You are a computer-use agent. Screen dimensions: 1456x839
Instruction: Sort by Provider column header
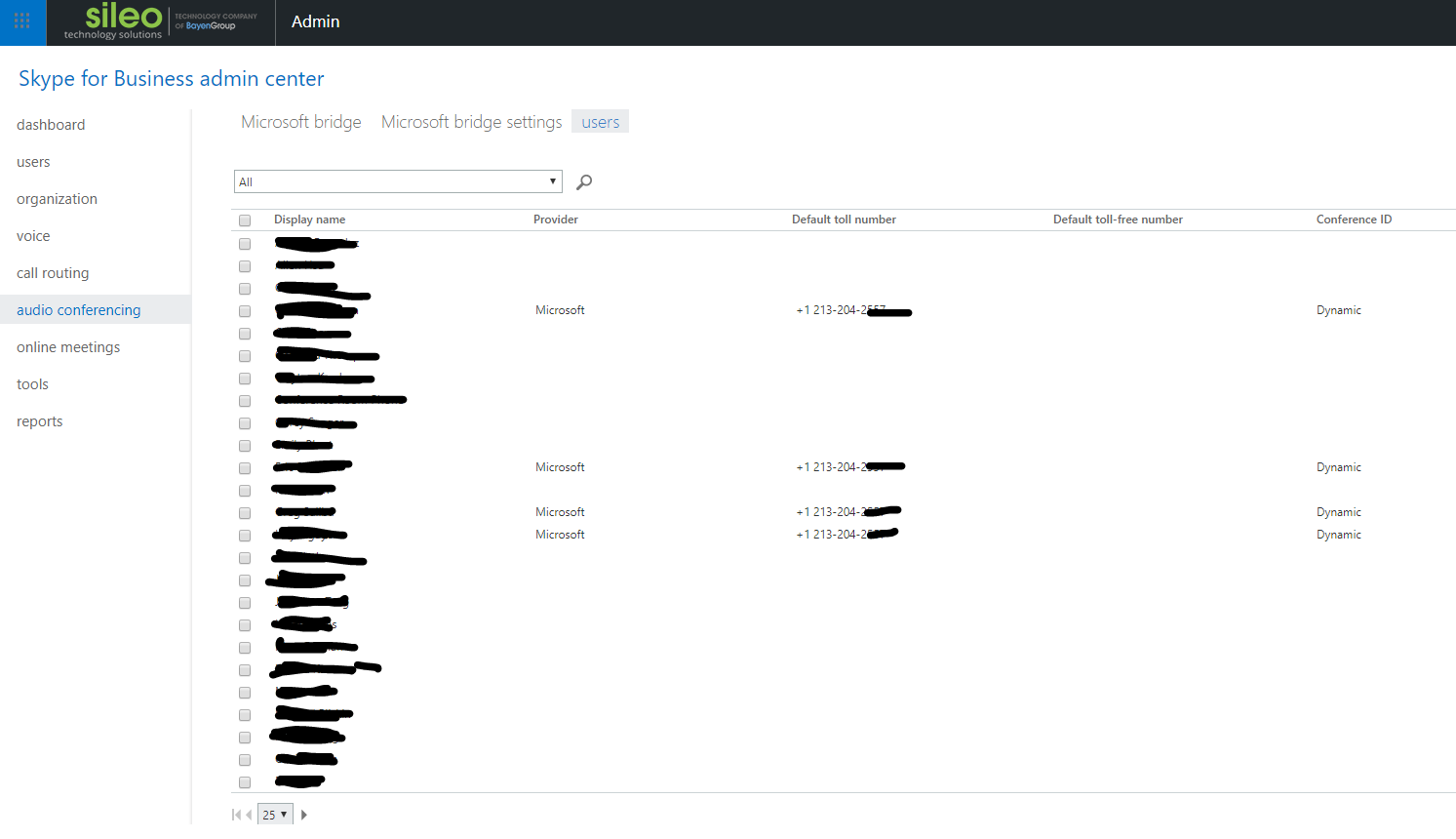coord(556,220)
